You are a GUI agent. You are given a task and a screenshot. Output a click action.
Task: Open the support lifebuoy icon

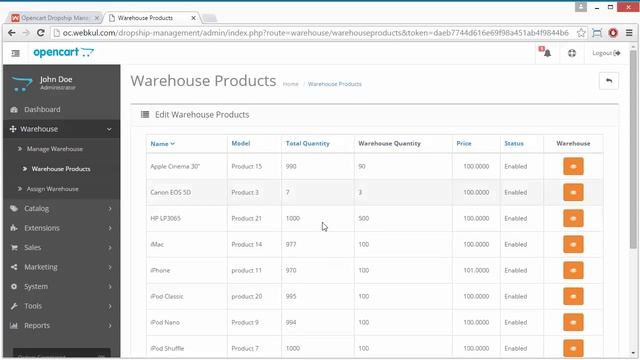click(x=572, y=53)
